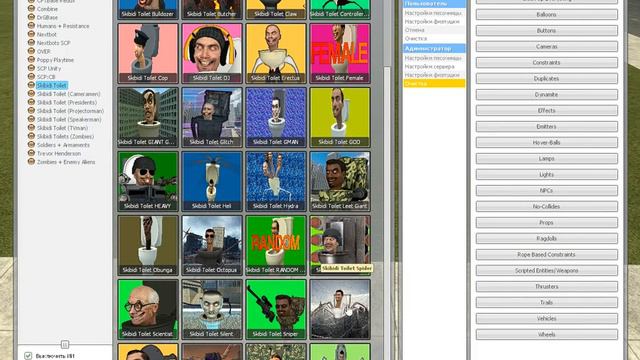
Task: Choose the Skibidi Toilet Claw icon
Action: pyautogui.click(x=276, y=9)
